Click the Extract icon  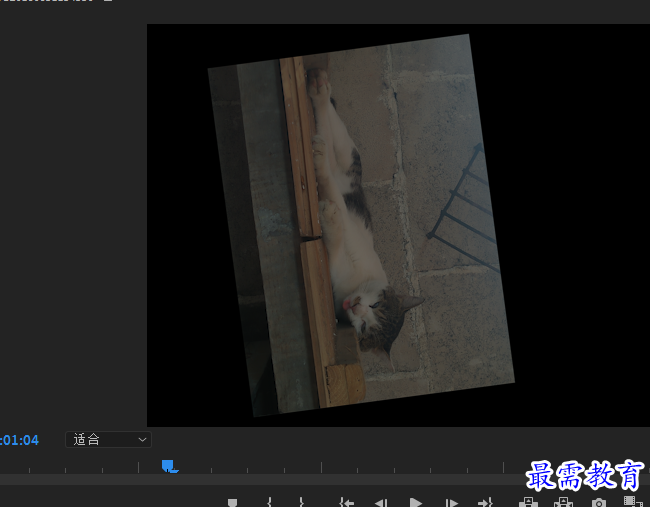coord(563,502)
